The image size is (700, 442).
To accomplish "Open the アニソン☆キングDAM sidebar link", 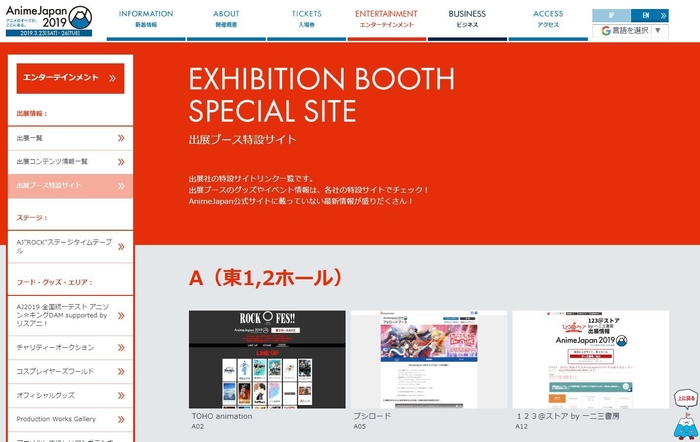I will point(71,315).
